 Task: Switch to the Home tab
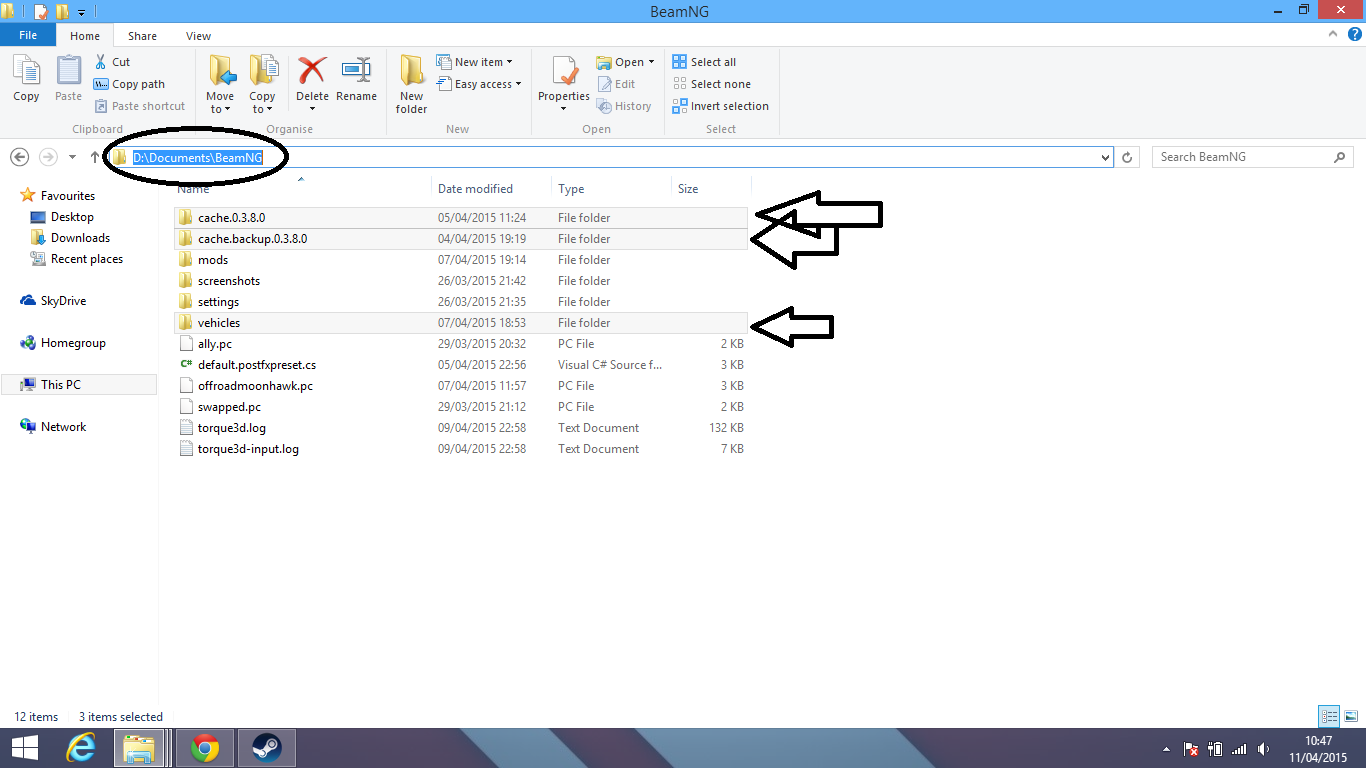(85, 36)
